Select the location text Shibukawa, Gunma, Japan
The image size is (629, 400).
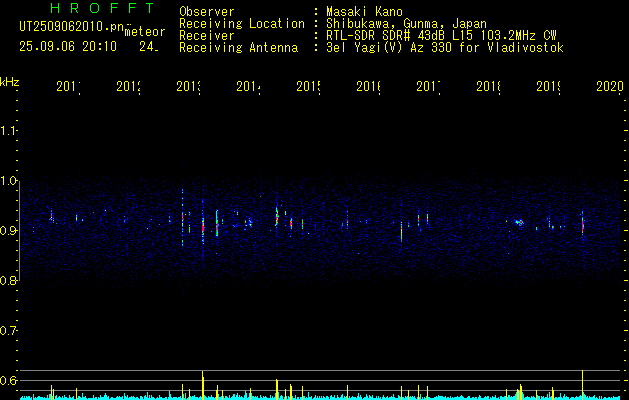click(406, 24)
